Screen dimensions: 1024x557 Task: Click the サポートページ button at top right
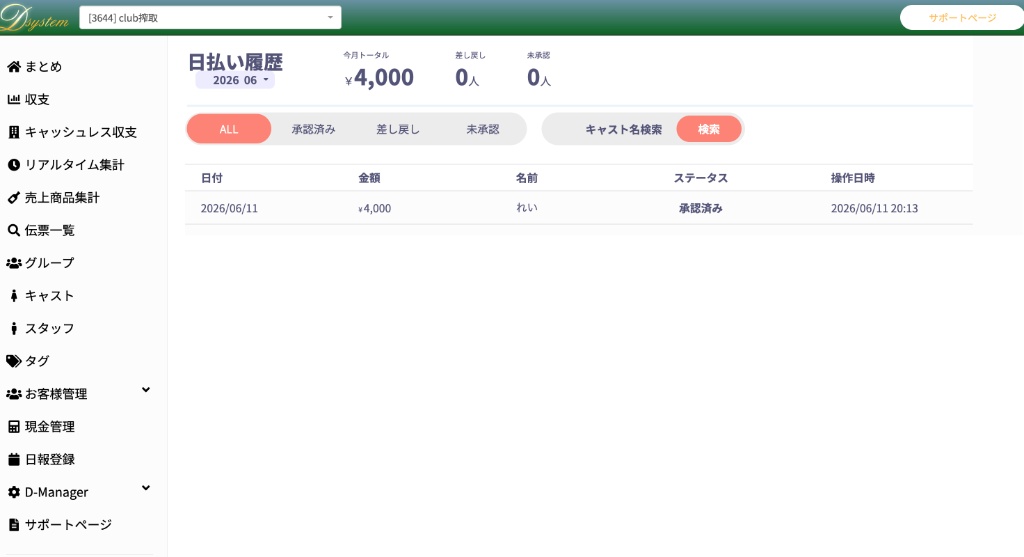pyautogui.click(x=962, y=18)
